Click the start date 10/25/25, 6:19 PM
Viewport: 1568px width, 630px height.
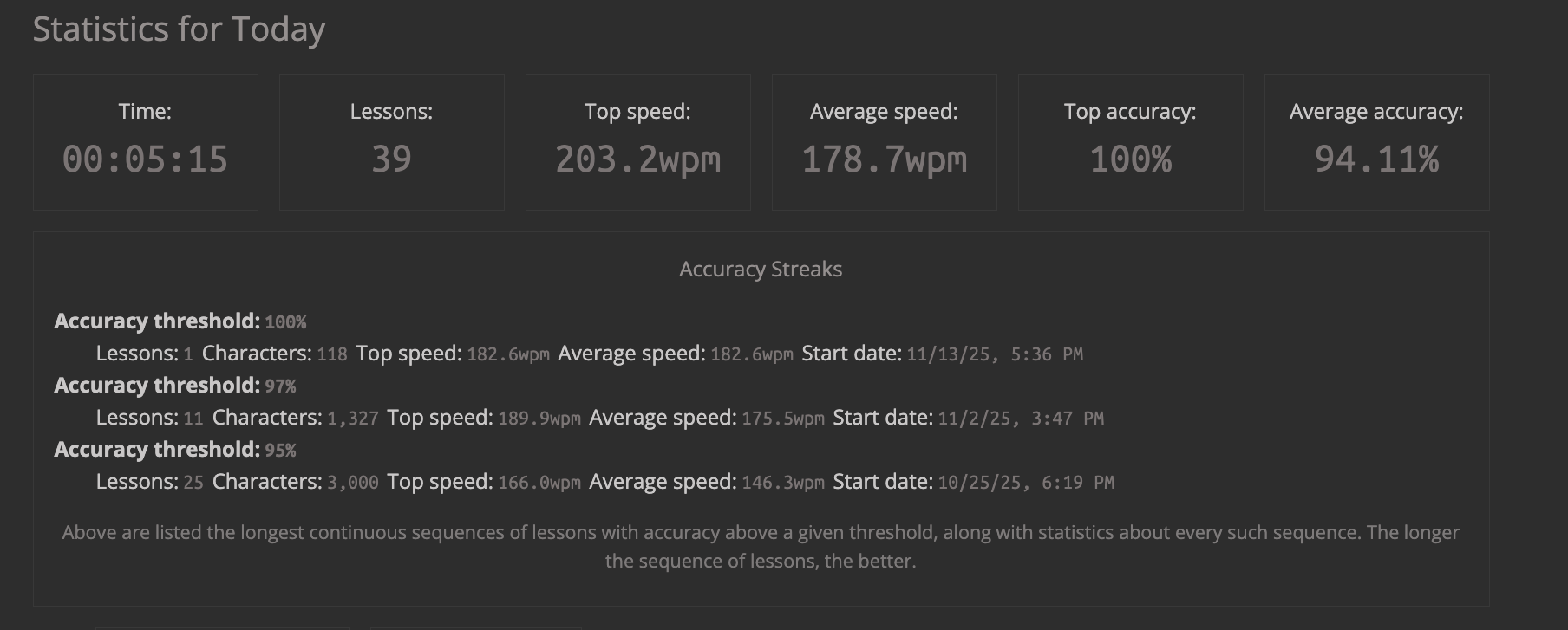pyautogui.click(x=1026, y=483)
